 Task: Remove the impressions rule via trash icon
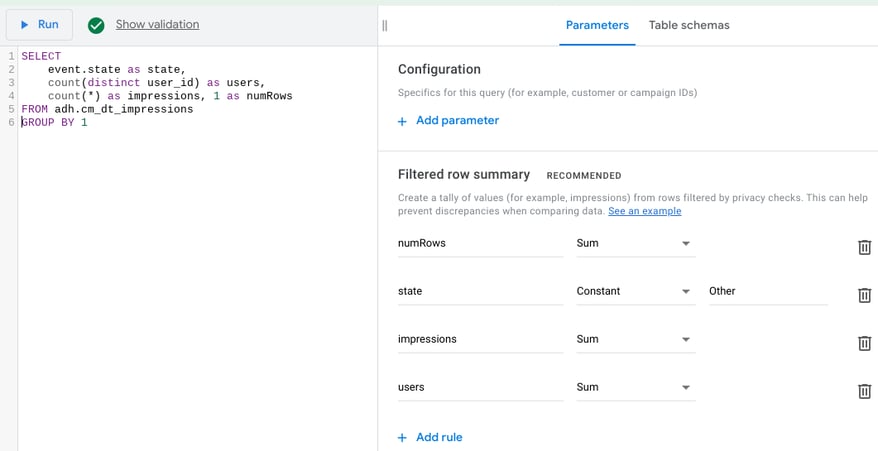click(865, 343)
